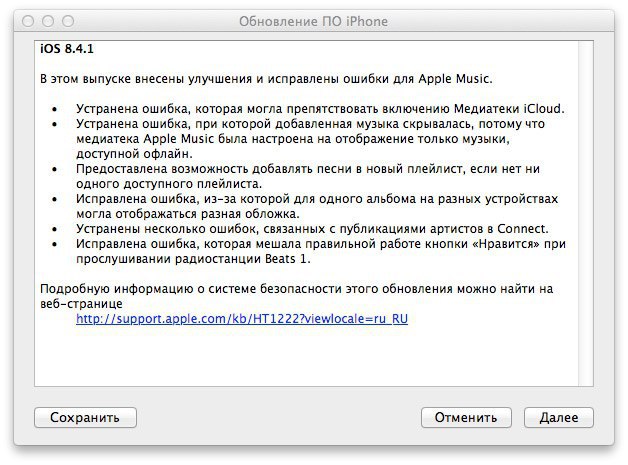628x465 pixels.
Task: Click the Сохранить button
Action: pos(85,417)
